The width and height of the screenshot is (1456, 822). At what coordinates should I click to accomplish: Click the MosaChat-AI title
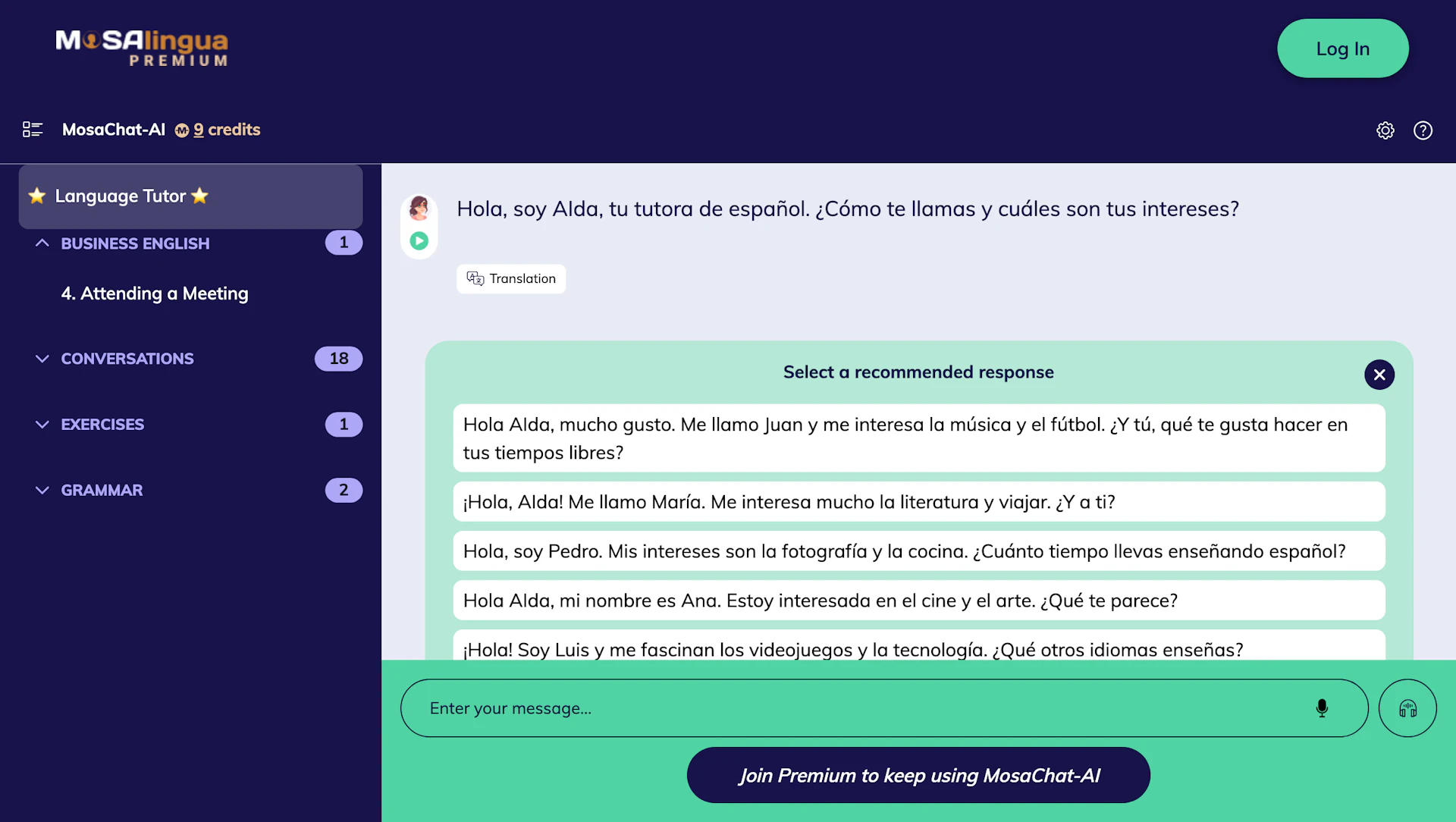pyautogui.click(x=114, y=130)
